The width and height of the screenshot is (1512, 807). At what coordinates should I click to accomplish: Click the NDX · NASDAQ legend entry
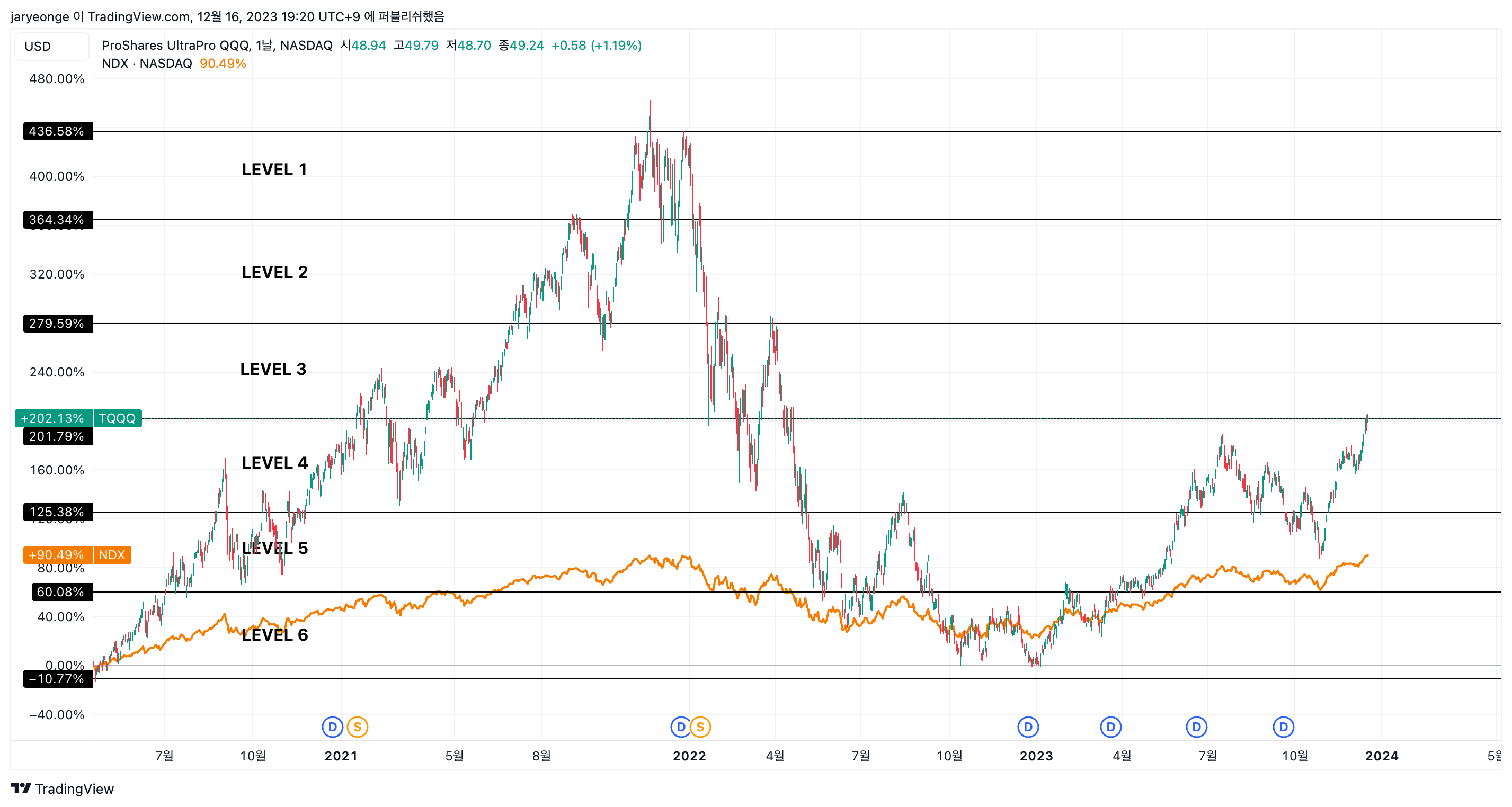click(x=147, y=64)
